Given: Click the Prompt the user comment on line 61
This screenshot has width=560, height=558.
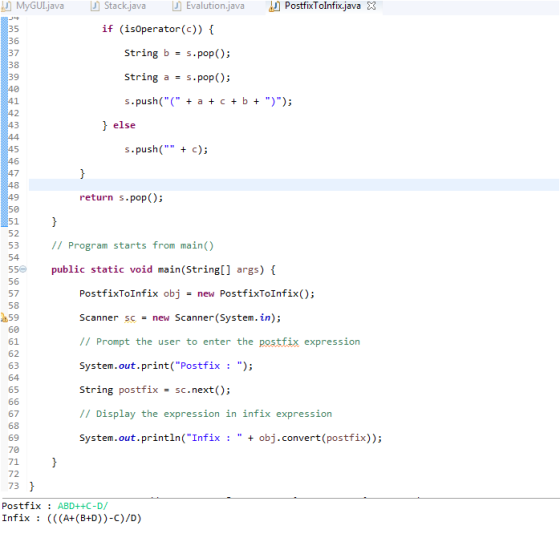Looking at the screenshot, I should [x=220, y=342].
